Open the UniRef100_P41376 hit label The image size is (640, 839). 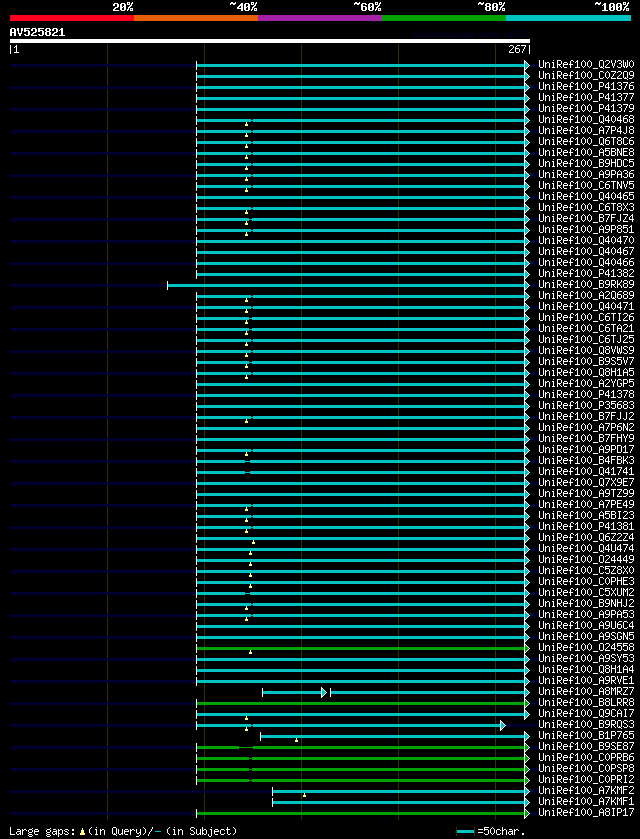pos(586,87)
